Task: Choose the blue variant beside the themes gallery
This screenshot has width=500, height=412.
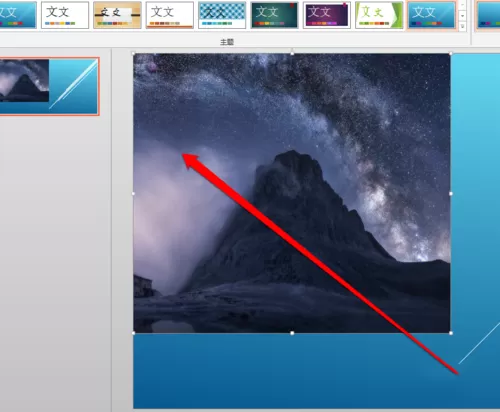Action: click(x=488, y=15)
